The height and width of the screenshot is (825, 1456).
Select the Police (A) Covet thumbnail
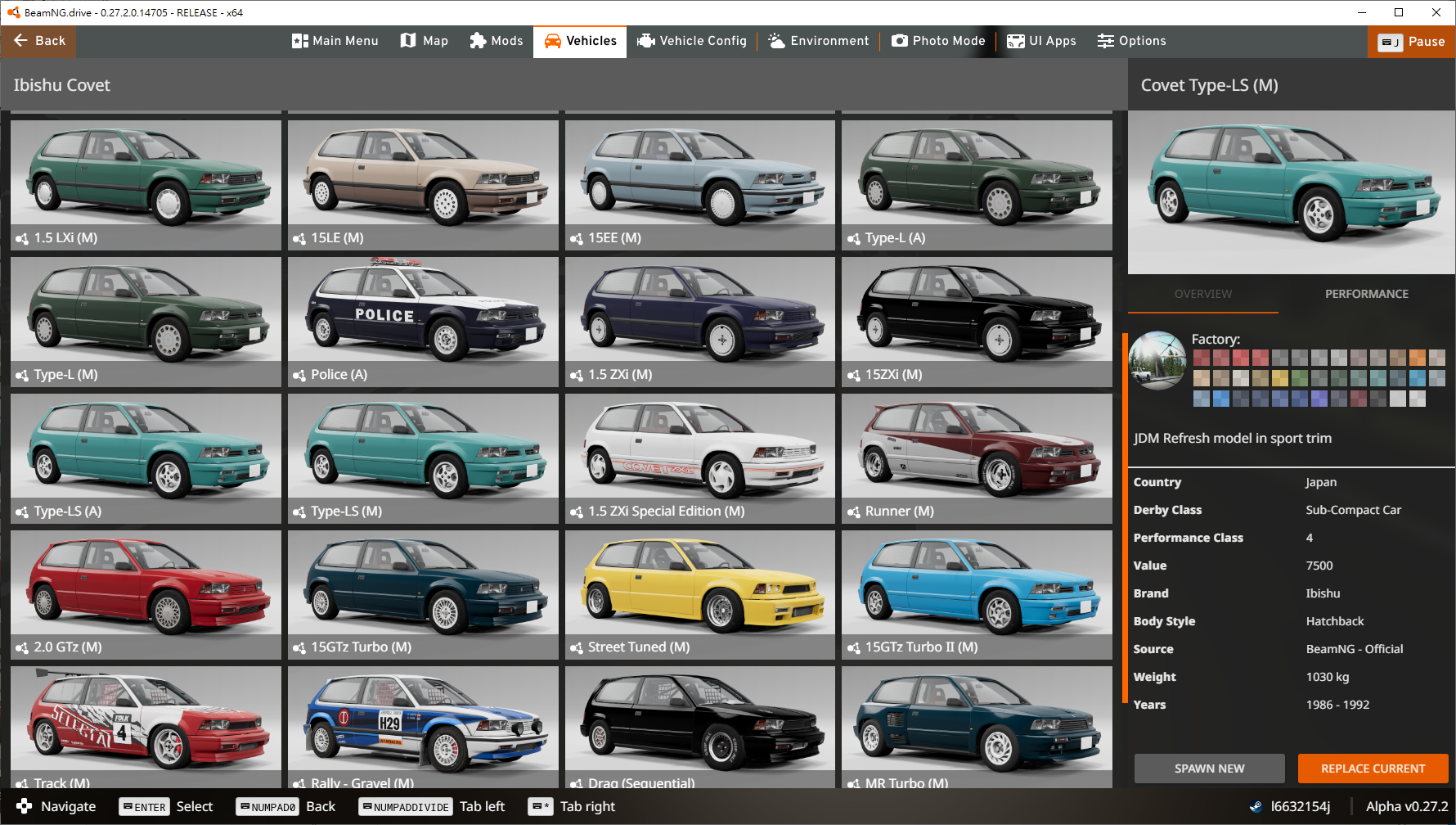coord(423,320)
